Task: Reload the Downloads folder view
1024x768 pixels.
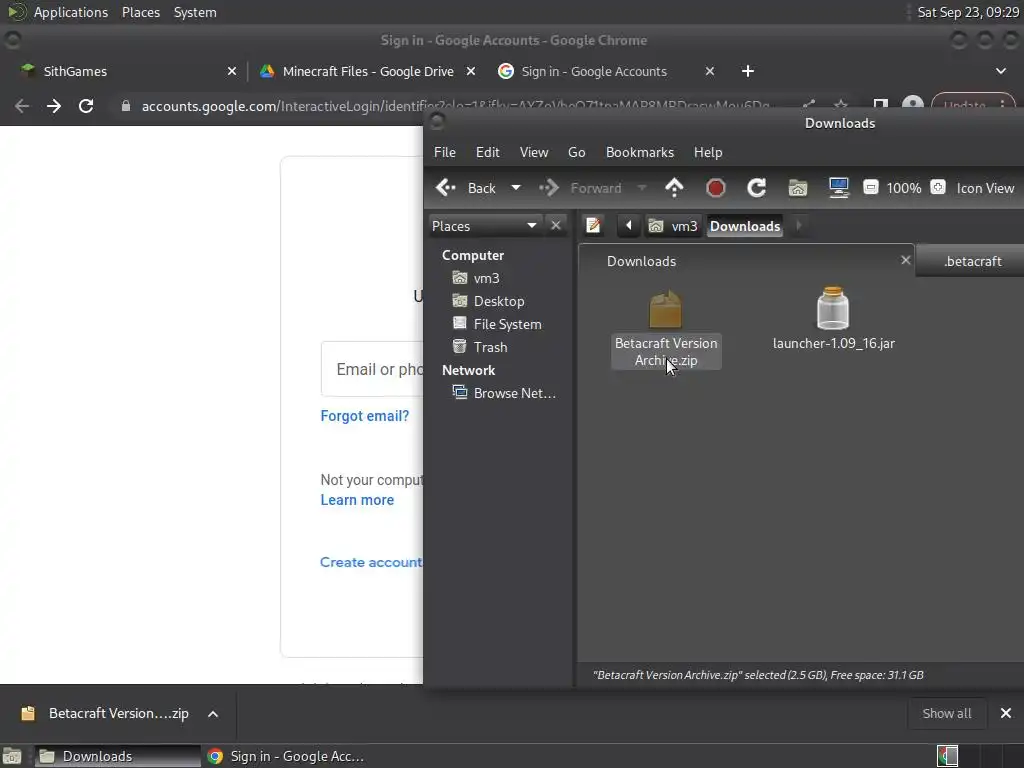Action: (x=756, y=188)
